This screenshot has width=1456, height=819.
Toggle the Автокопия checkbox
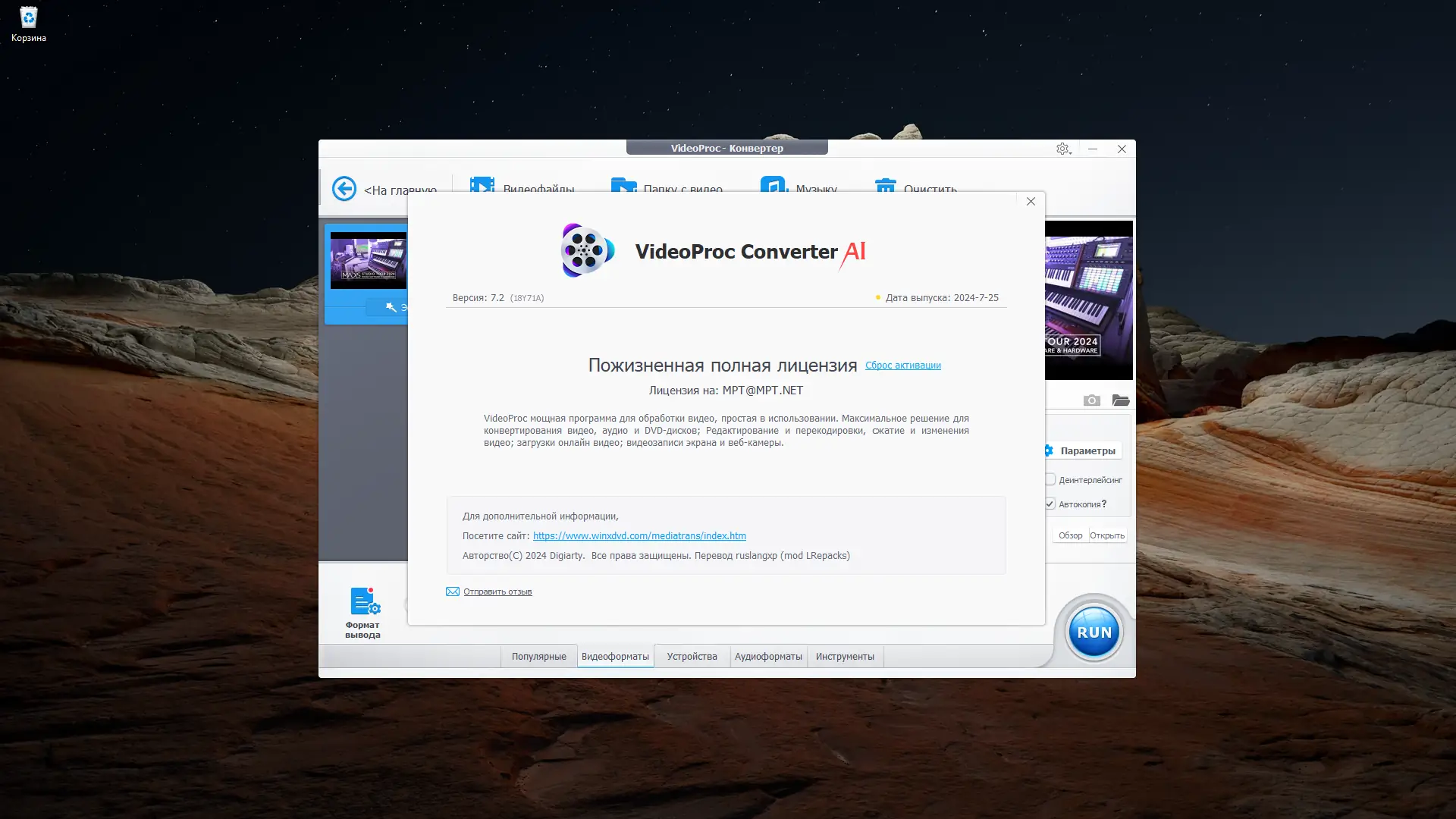click(x=1050, y=504)
